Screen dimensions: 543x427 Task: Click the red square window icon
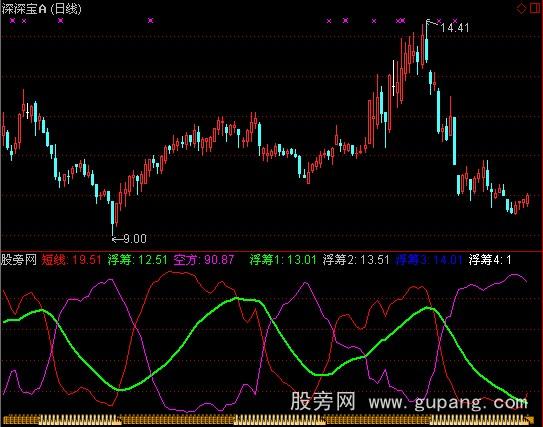pos(535,8)
